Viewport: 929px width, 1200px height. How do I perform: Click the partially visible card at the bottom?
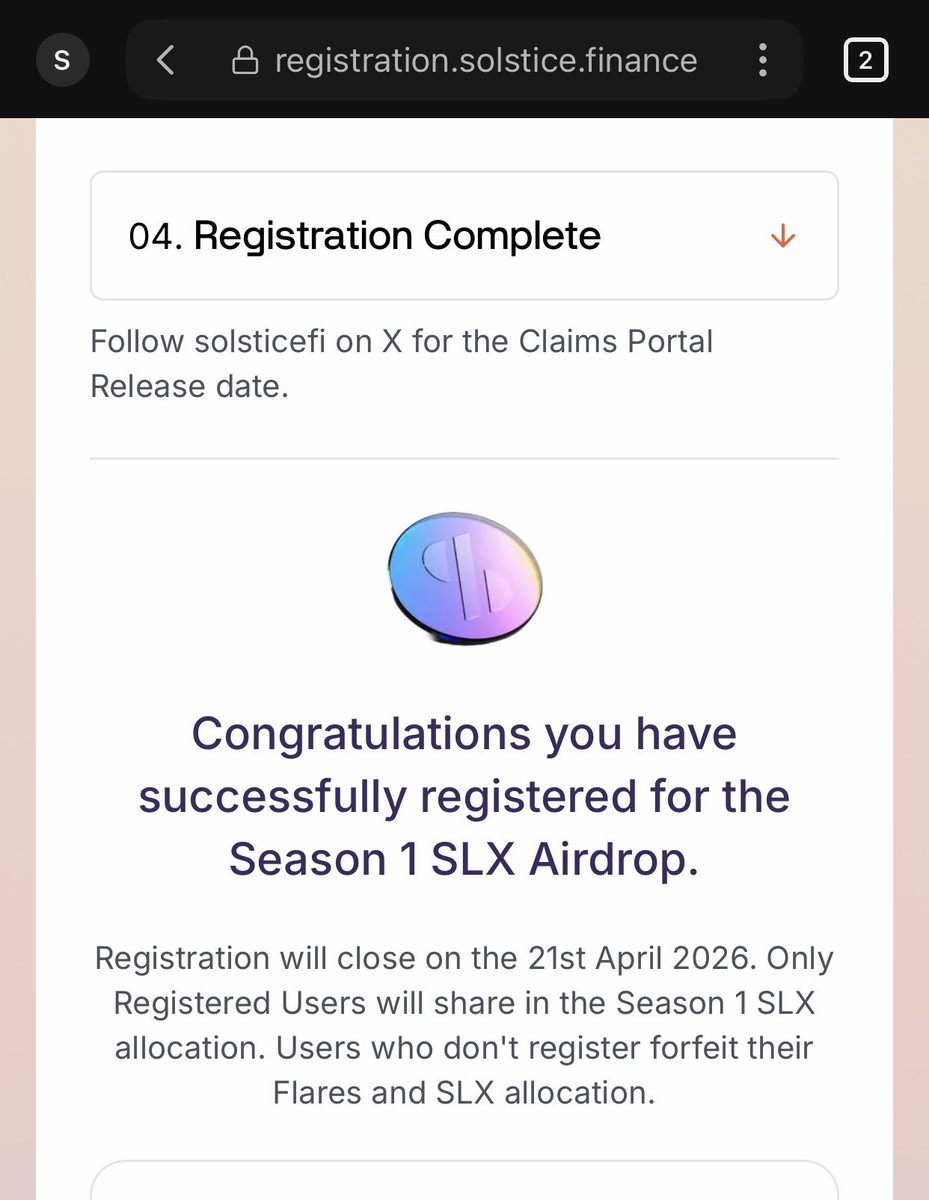point(464,1181)
